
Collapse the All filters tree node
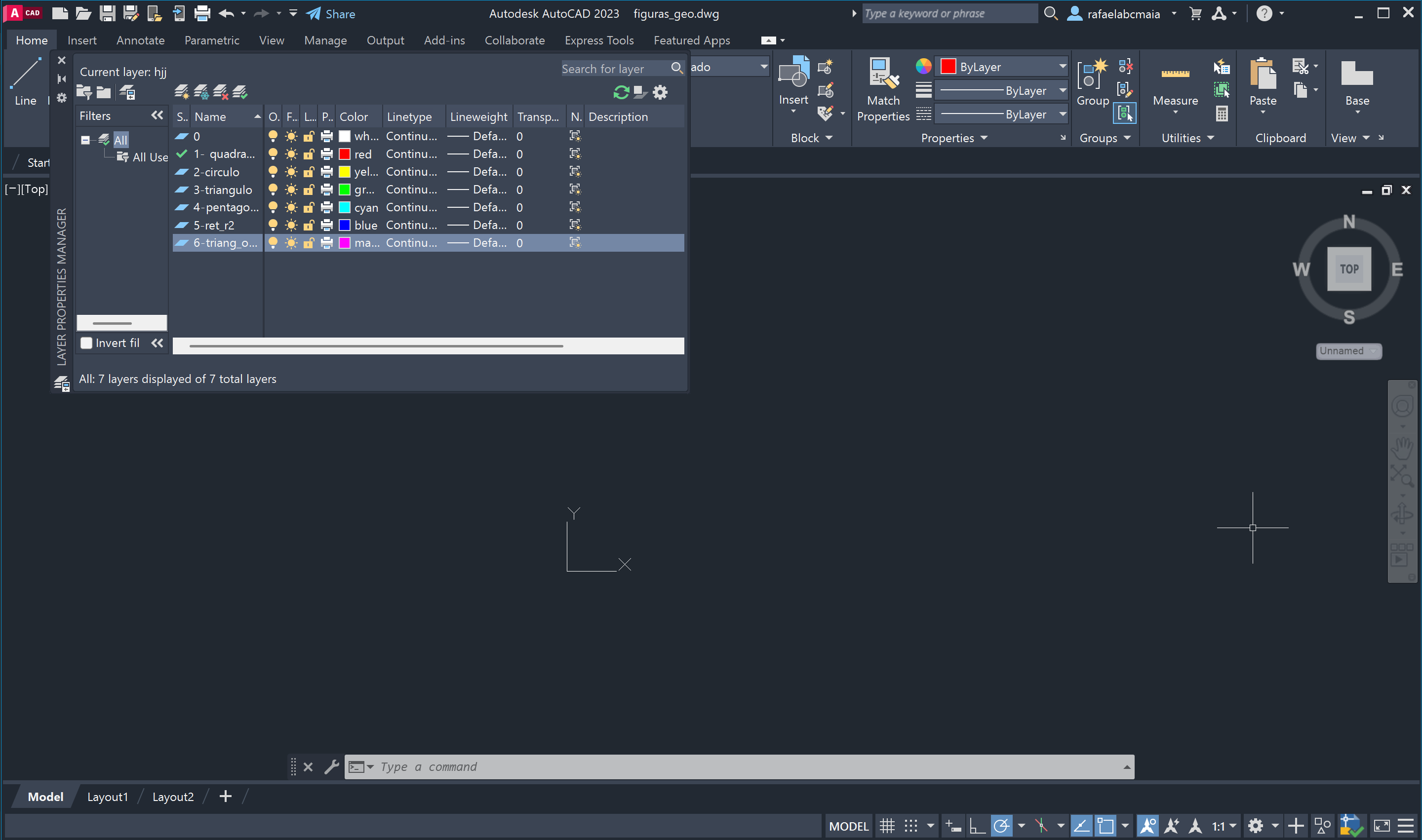85,140
